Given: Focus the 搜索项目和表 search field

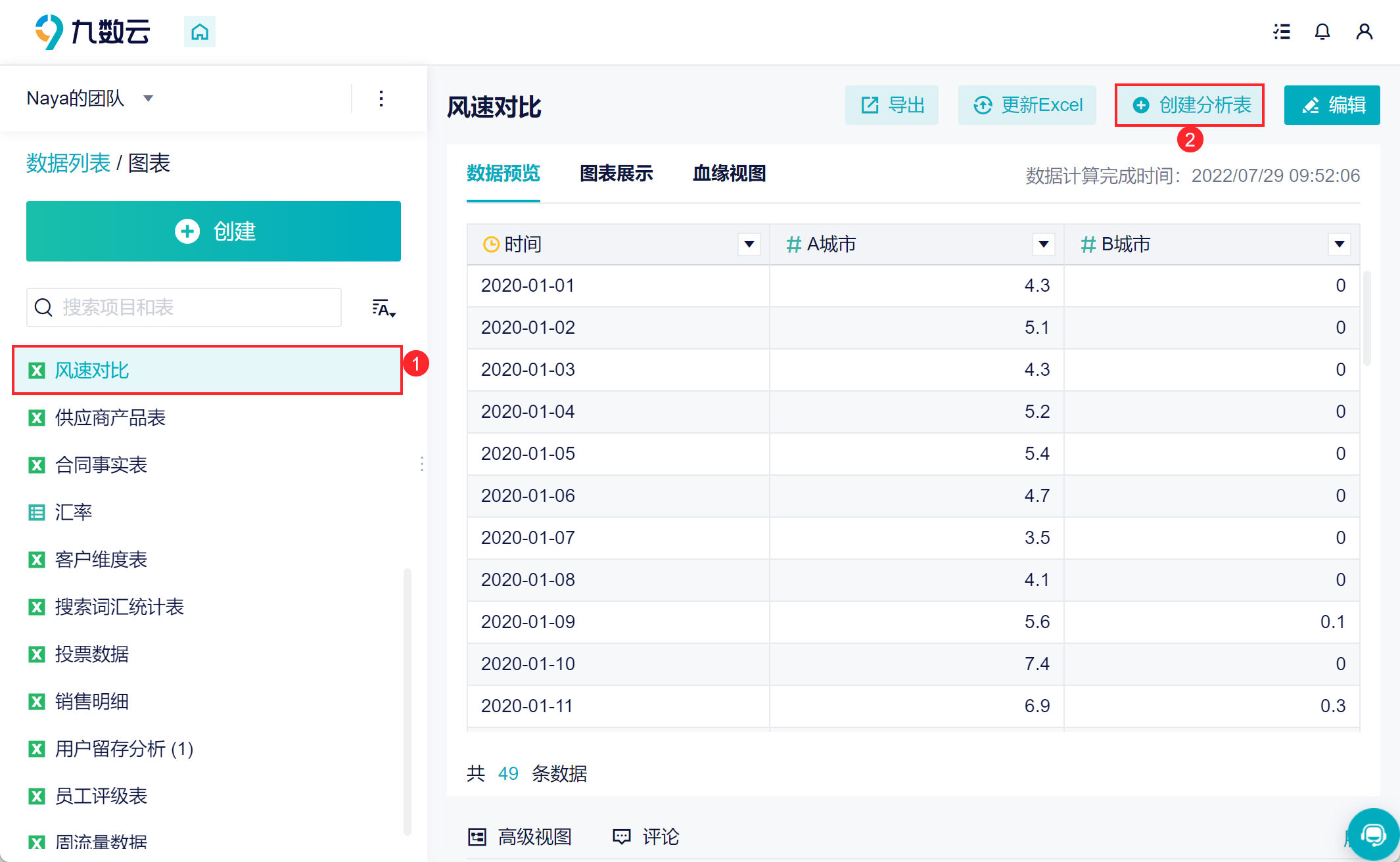Looking at the screenshot, I should (184, 307).
